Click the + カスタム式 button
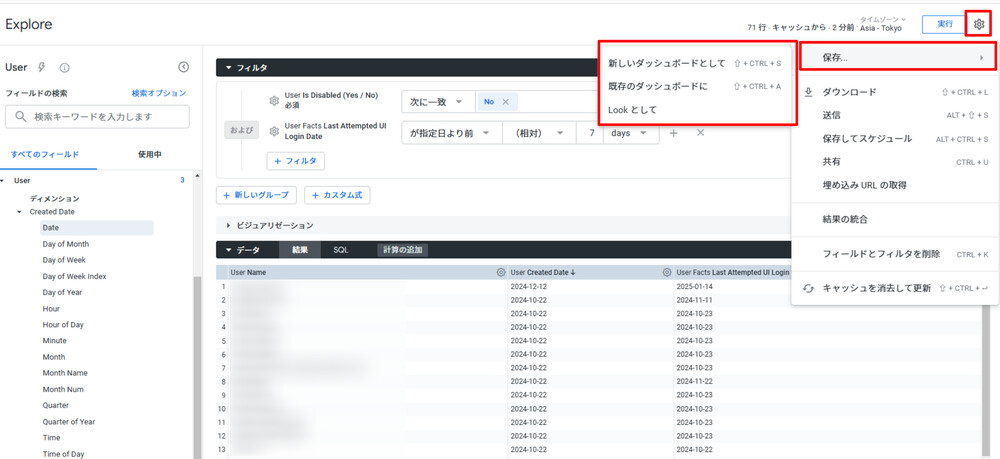 [337, 195]
